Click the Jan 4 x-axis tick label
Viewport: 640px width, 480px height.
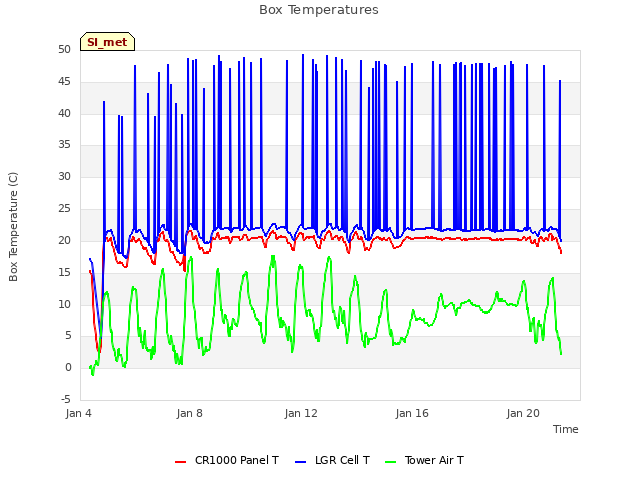tap(78, 413)
